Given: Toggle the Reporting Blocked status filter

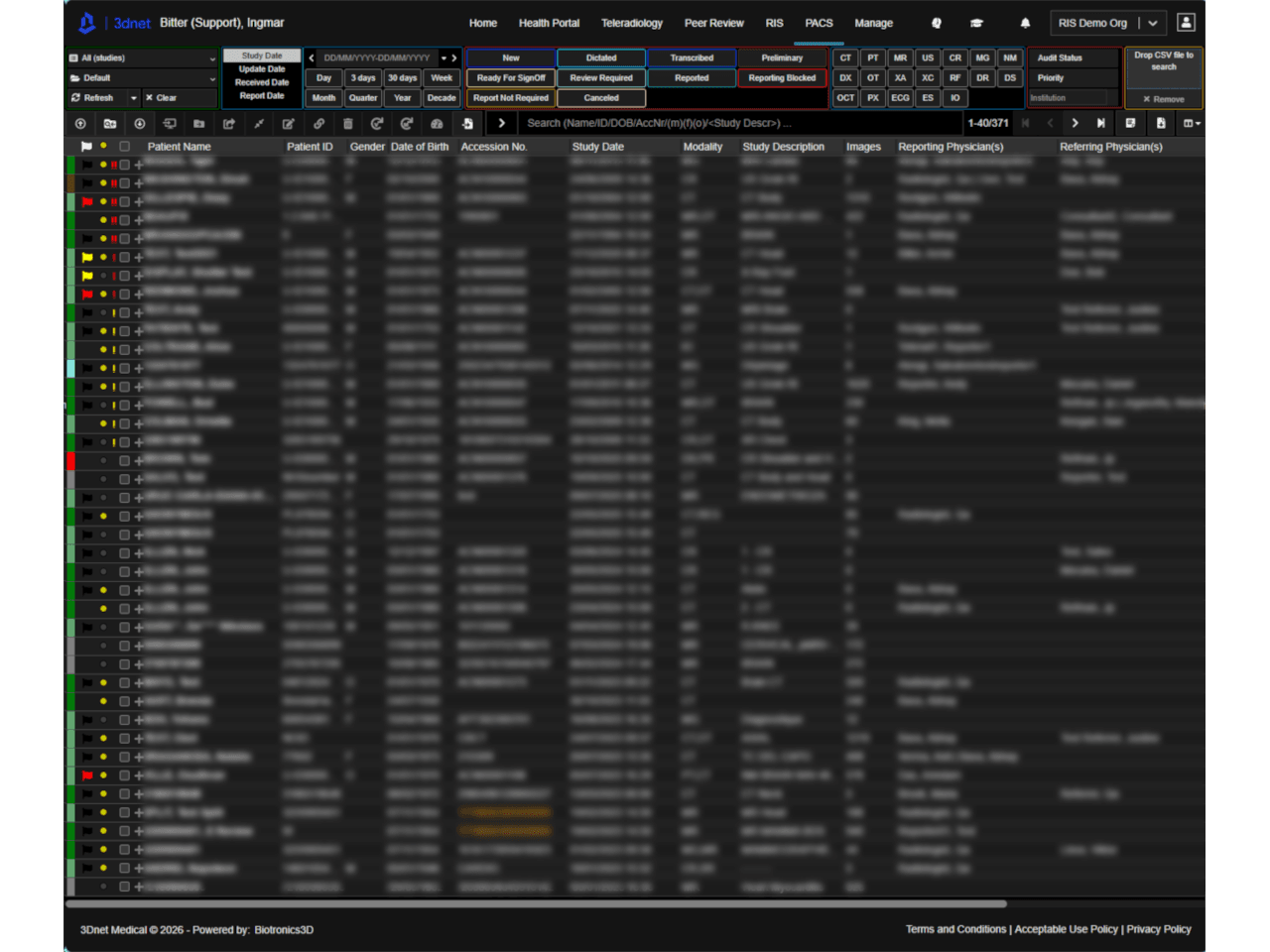Looking at the screenshot, I should click(782, 78).
